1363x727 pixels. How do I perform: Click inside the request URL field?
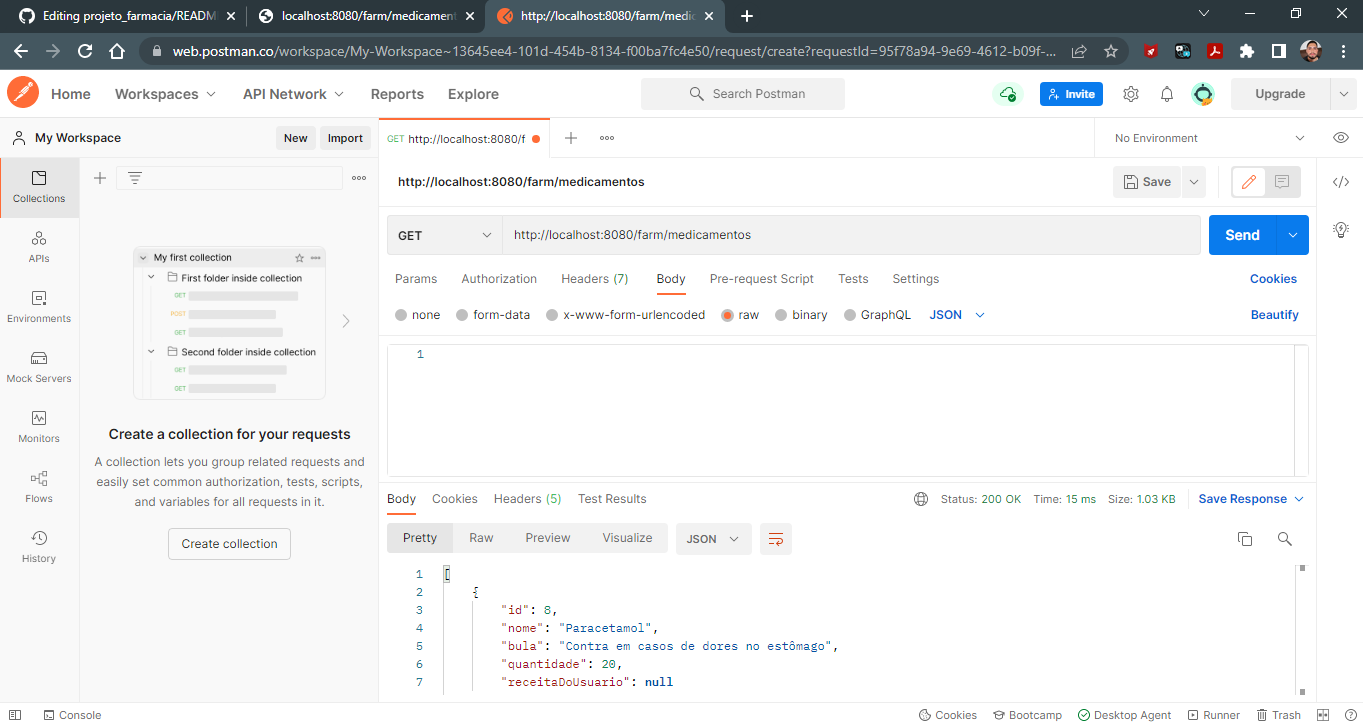click(850, 234)
